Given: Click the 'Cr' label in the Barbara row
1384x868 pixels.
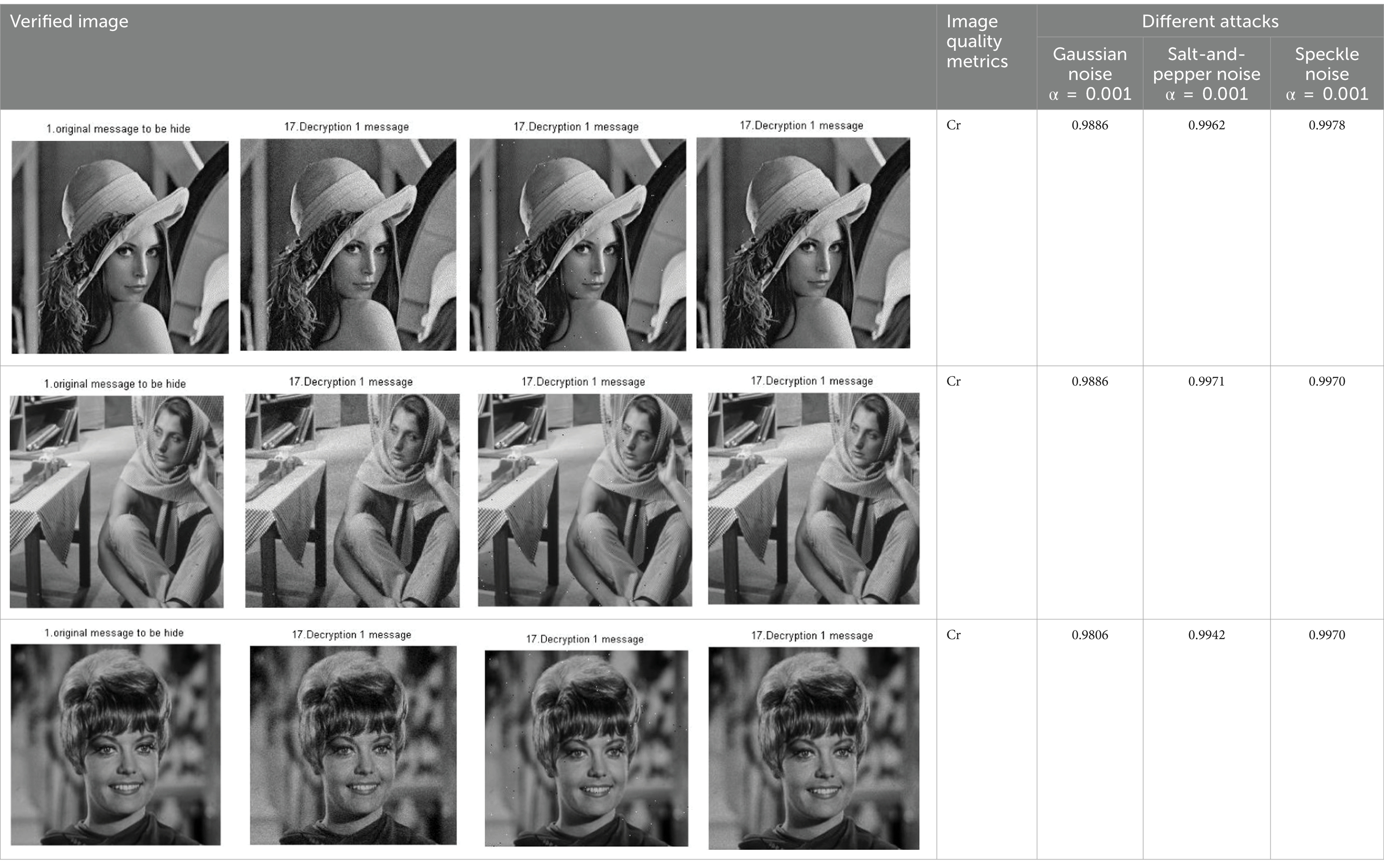Looking at the screenshot, I should tap(954, 381).
